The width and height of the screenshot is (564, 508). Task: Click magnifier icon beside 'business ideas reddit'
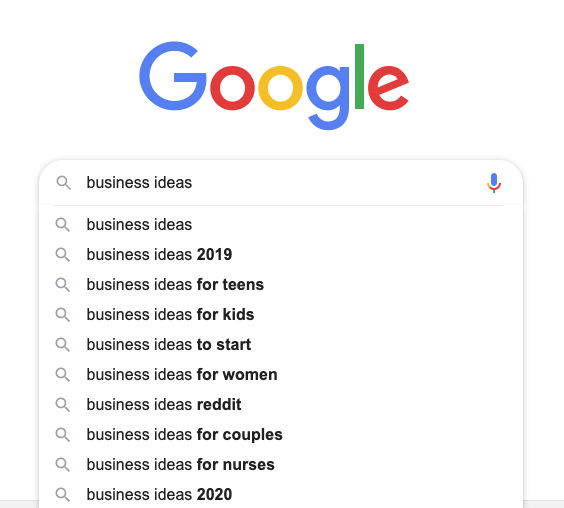click(63, 404)
